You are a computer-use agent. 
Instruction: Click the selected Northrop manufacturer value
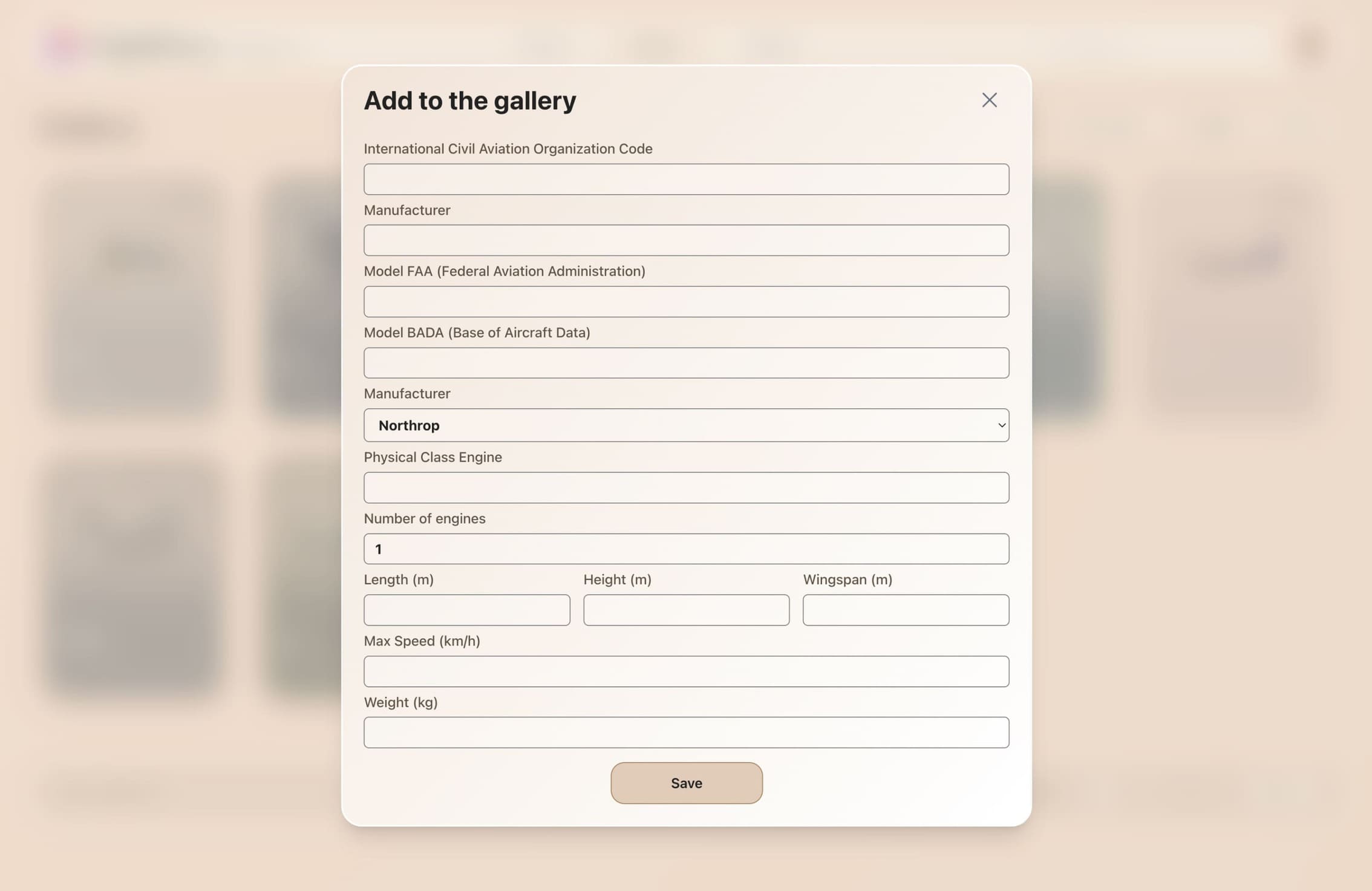click(409, 425)
